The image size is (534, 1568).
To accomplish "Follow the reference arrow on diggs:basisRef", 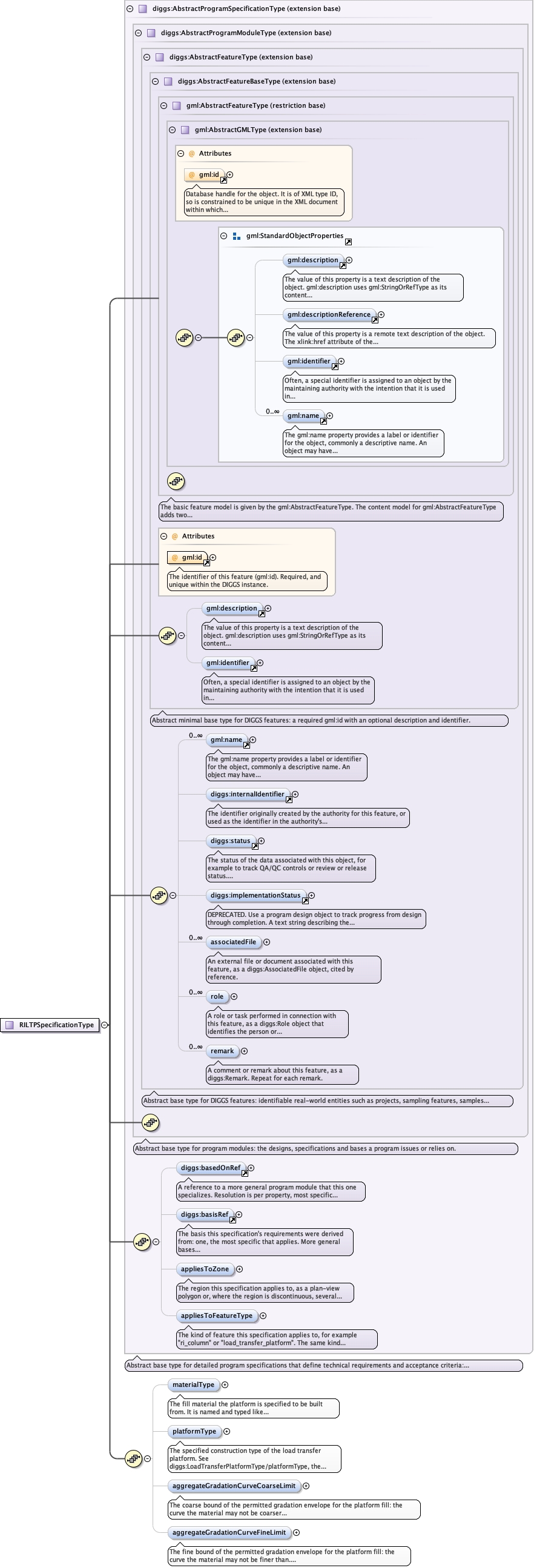I will pos(232,1220).
